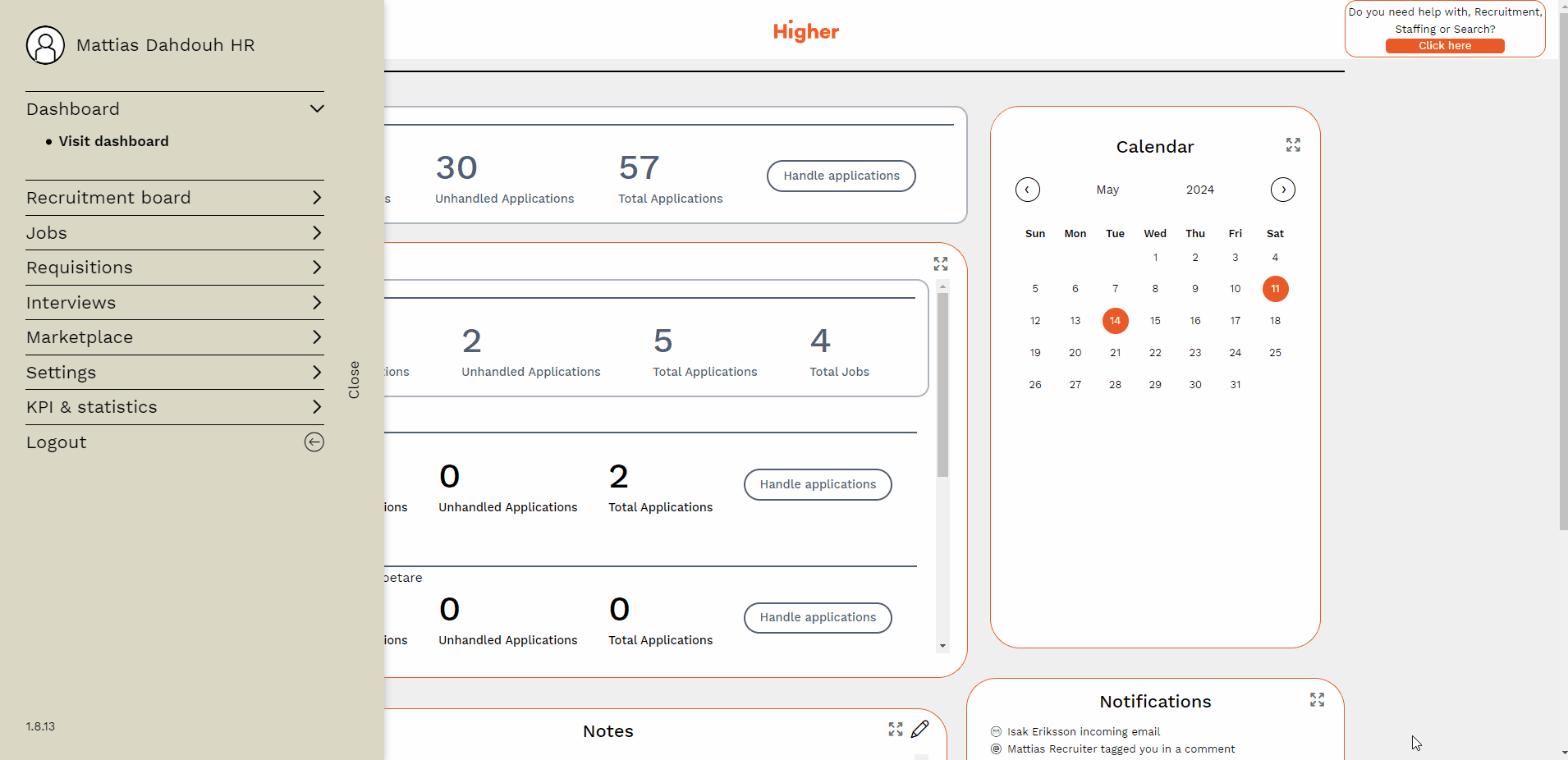Go to previous month in calendar

tap(1027, 190)
